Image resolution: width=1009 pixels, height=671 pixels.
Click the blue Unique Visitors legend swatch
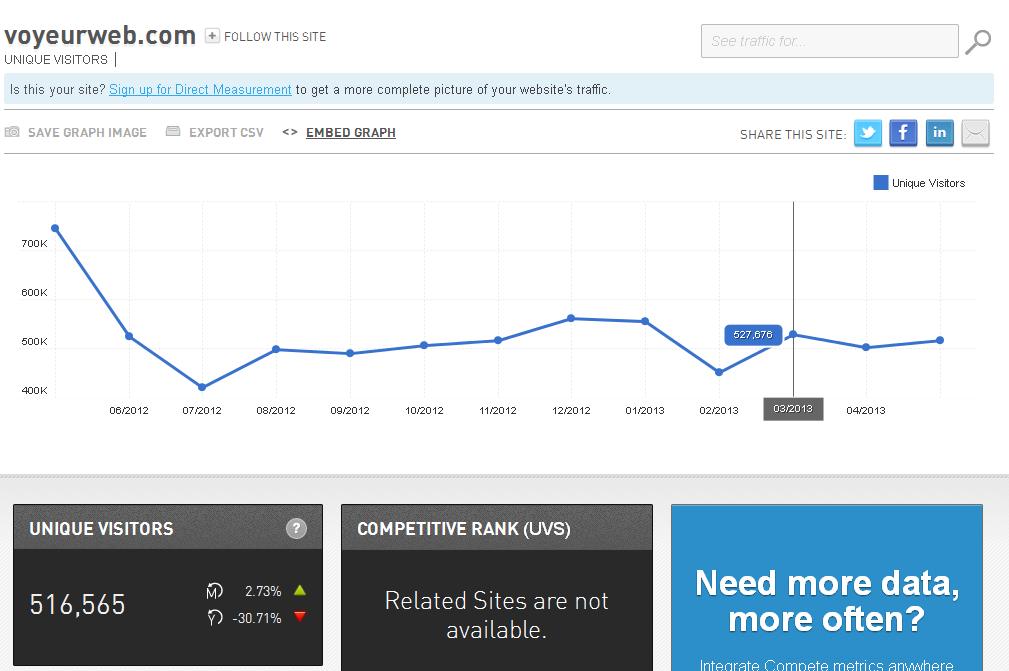[880, 183]
